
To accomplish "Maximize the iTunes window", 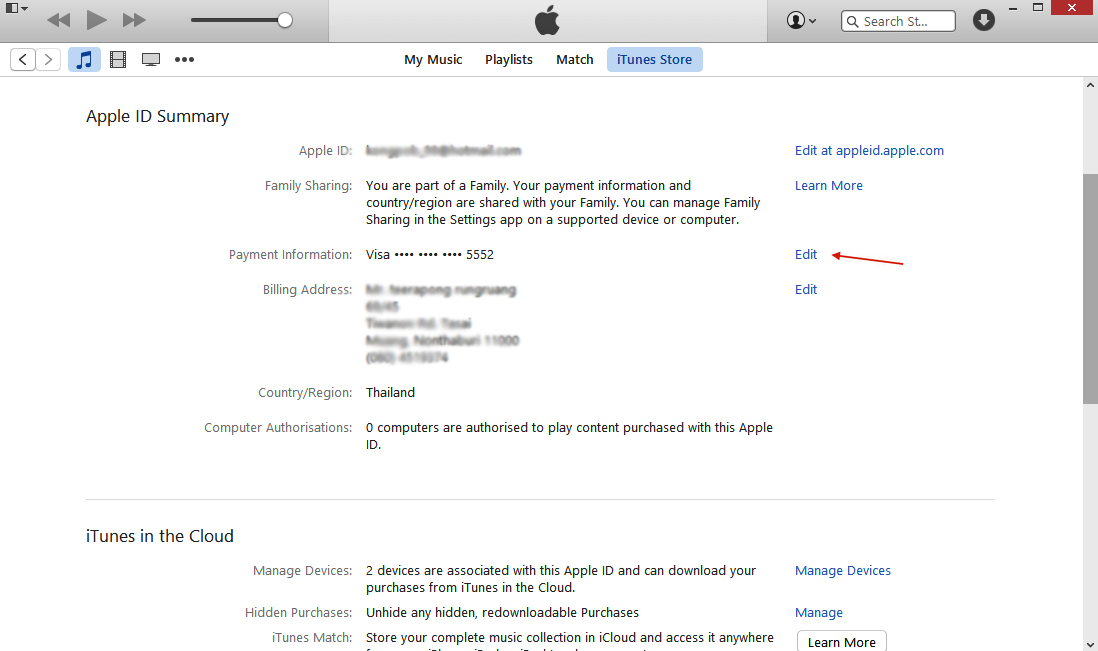I will point(1038,8).
